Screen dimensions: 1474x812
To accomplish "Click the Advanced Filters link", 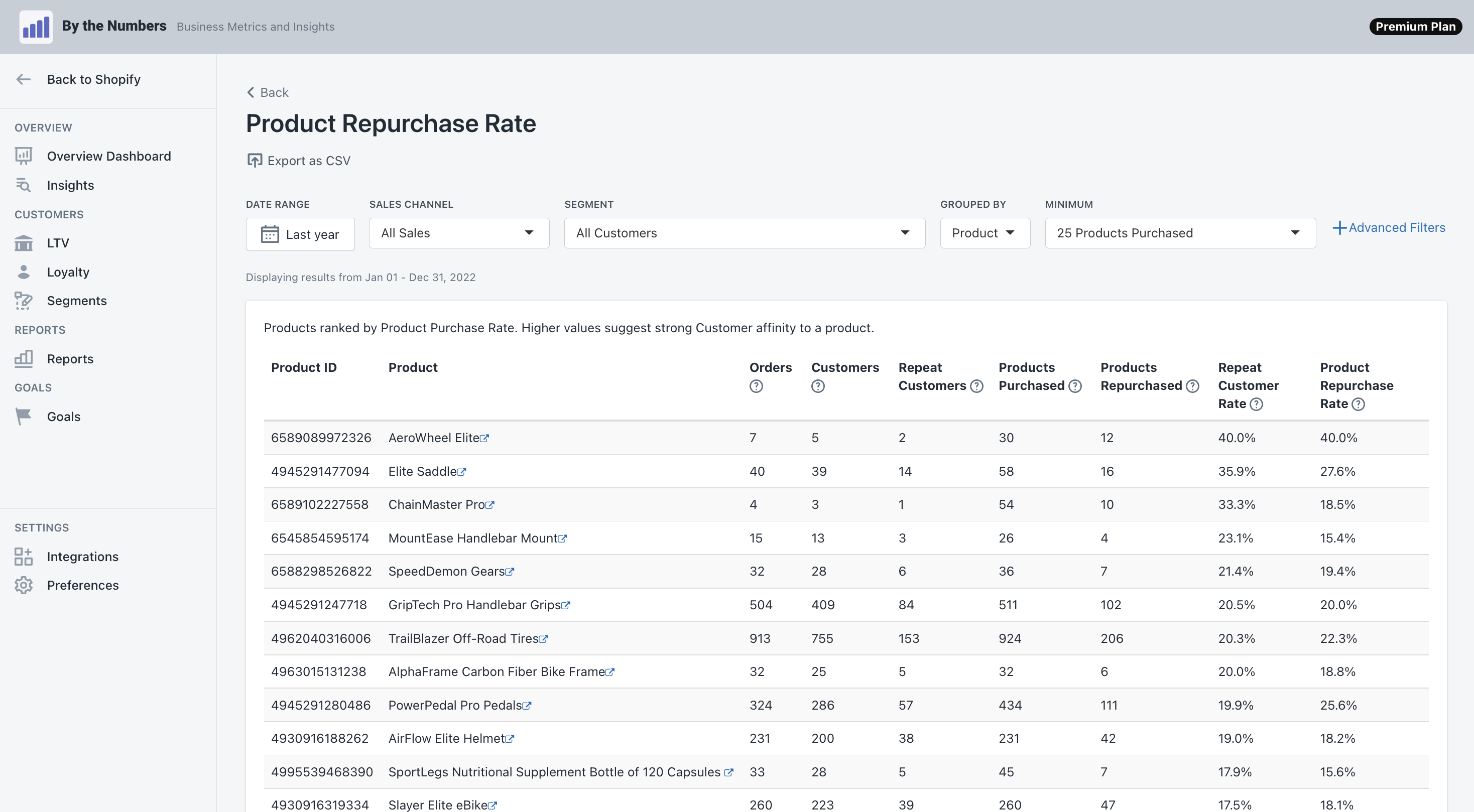I will [1389, 227].
